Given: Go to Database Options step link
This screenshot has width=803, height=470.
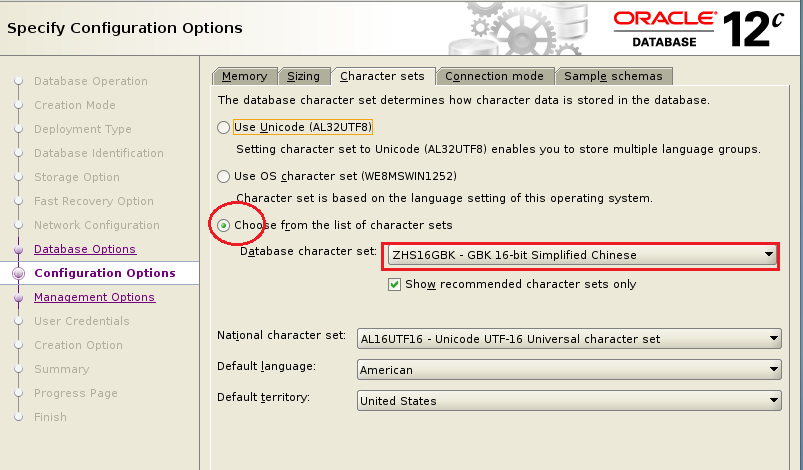Looking at the screenshot, I should tap(85, 249).
